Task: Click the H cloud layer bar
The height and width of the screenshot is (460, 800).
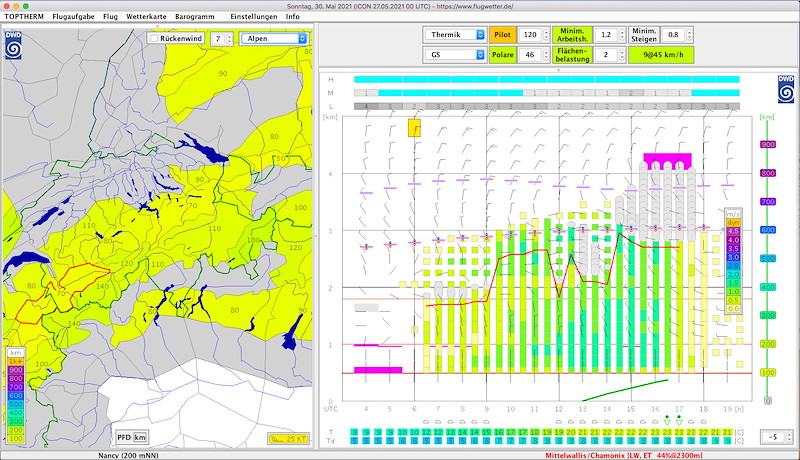Action: coord(547,80)
